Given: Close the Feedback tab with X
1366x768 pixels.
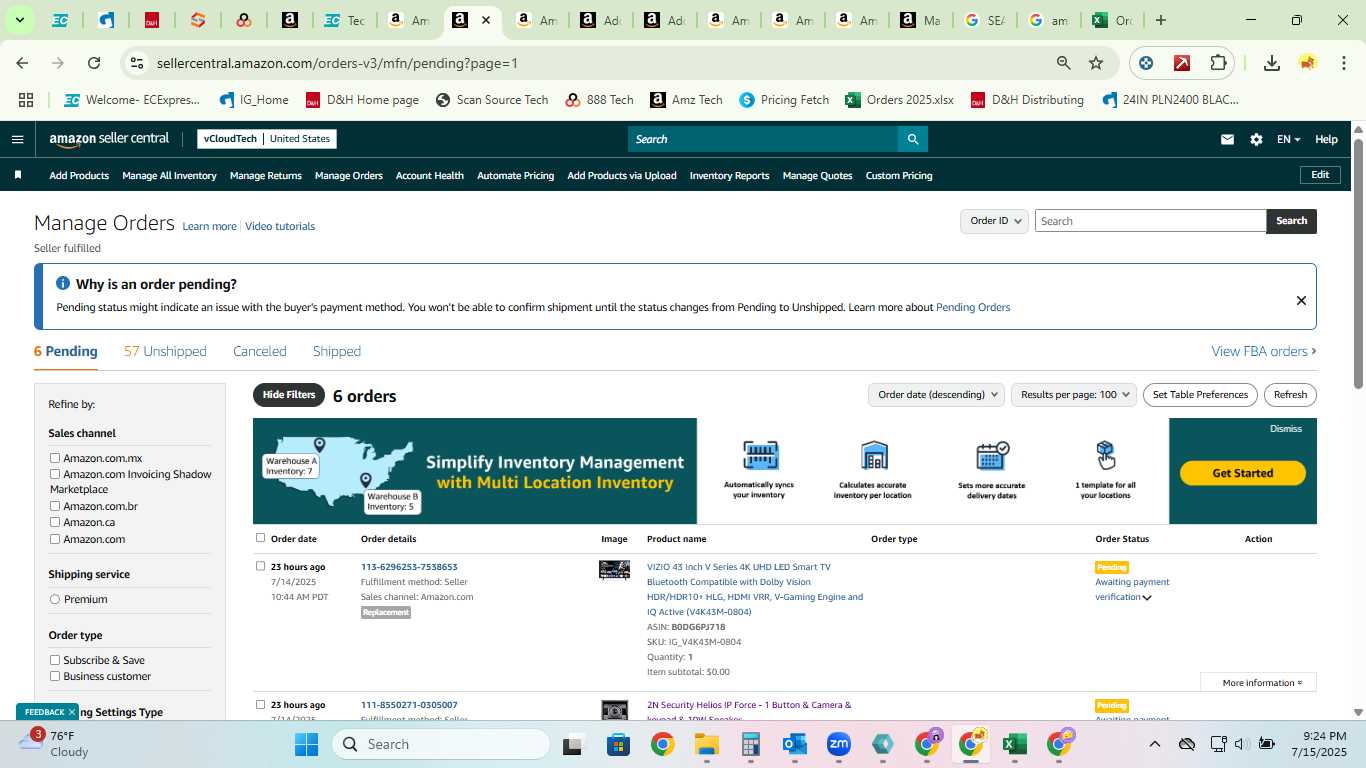Looking at the screenshot, I should 71,712.
